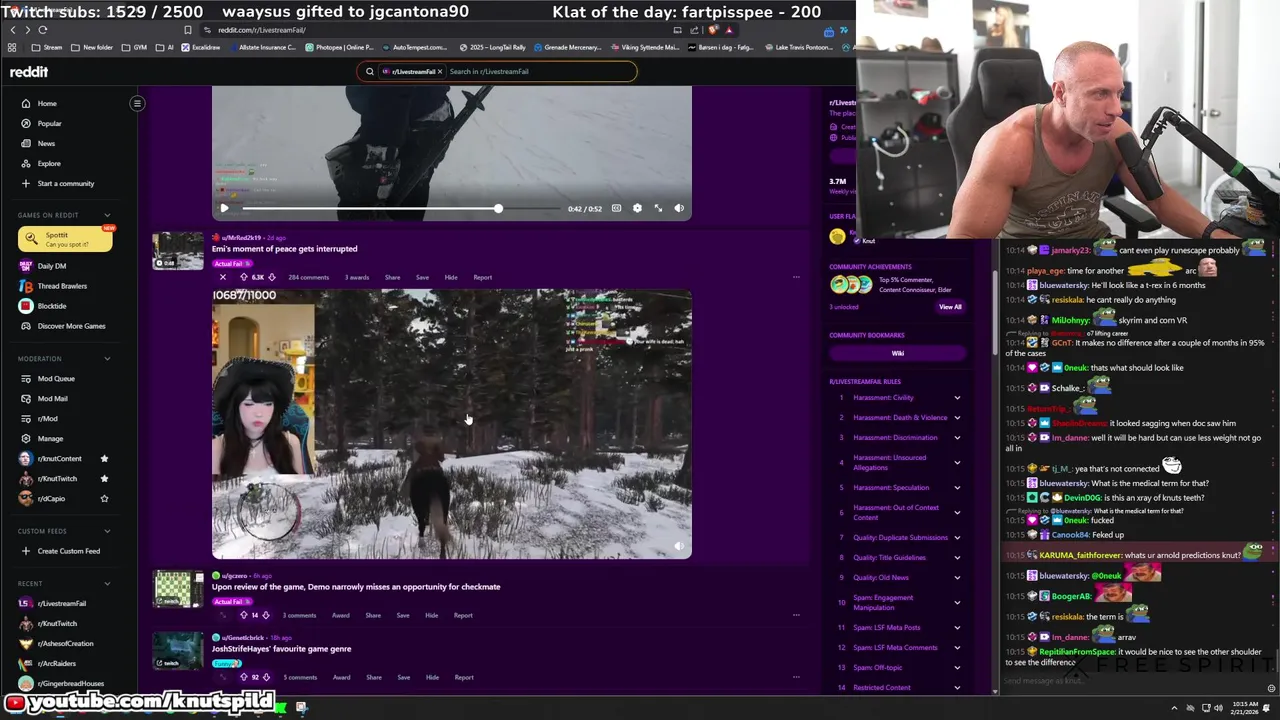This screenshot has height=720, width=1280.
Task: Mute the top video volume
Action: (x=679, y=208)
